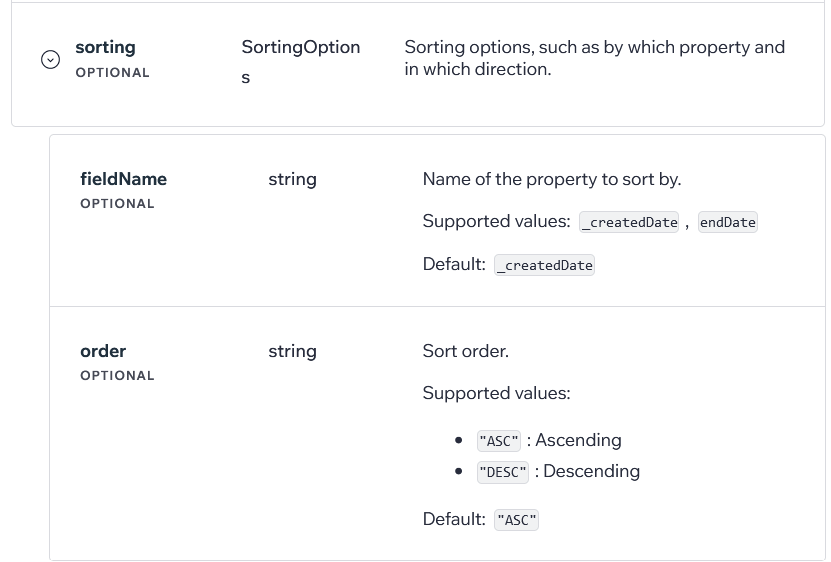Select the fieldName property name
Screen dimensions: 831x562
point(123,179)
